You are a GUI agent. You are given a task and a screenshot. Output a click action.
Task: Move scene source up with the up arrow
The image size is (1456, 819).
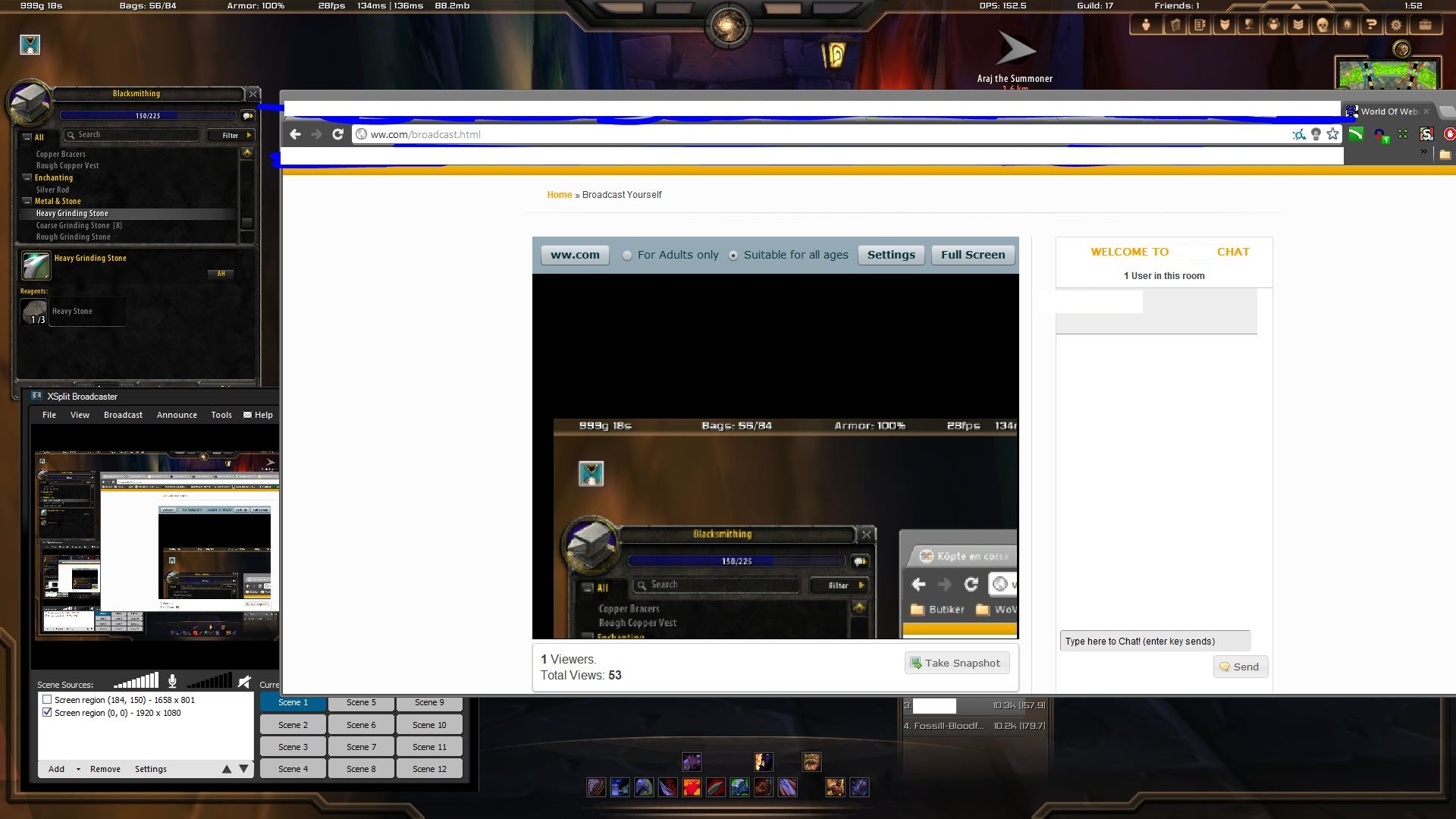[x=226, y=769]
